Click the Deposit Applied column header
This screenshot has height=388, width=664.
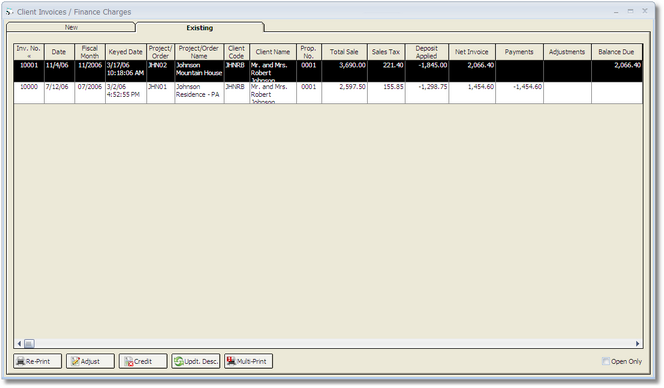point(427,52)
